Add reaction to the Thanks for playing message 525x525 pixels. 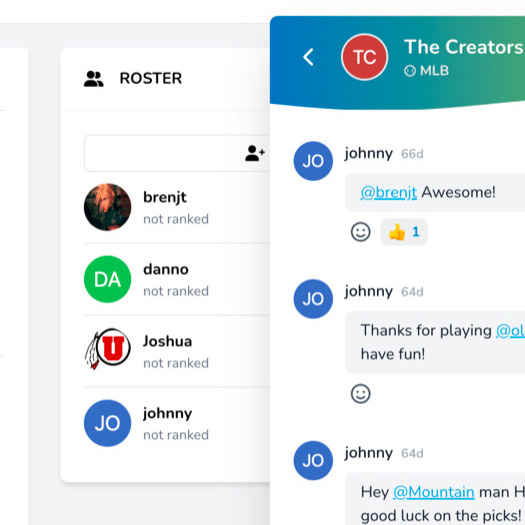pyautogui.click(x=361, y=393)
